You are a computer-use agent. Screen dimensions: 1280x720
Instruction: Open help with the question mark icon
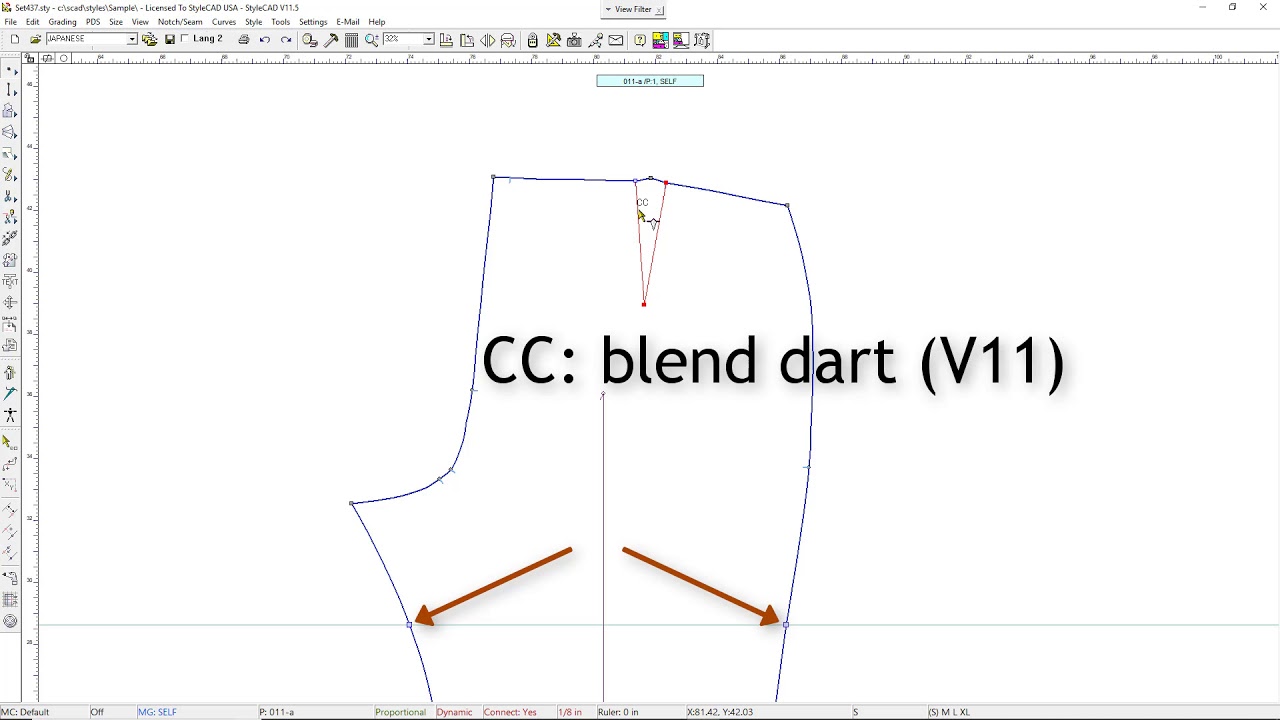click(640, 40)
